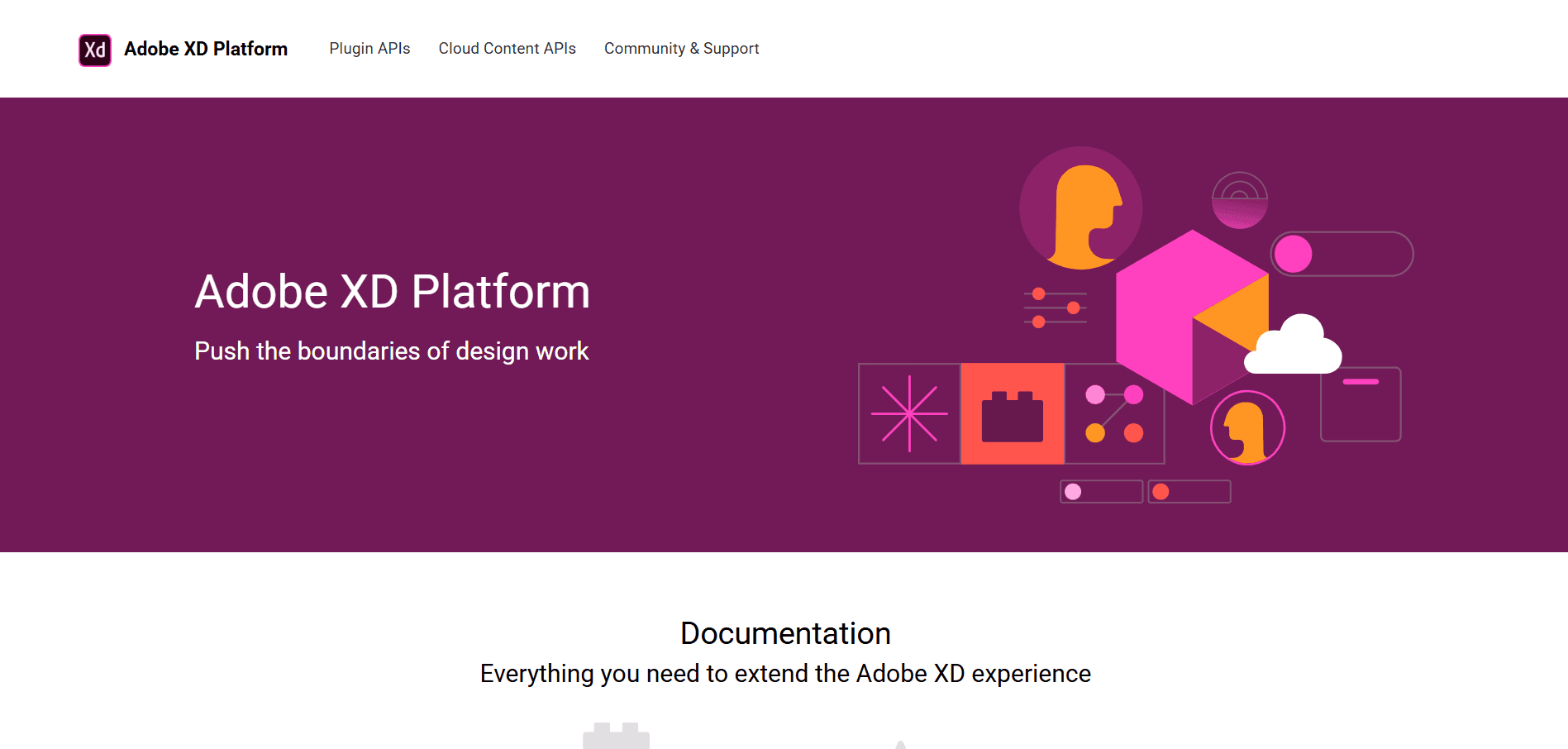Click the orange Lego brick tile icon
This screenshot has width=1568, height=749.
pos(1013,412)
